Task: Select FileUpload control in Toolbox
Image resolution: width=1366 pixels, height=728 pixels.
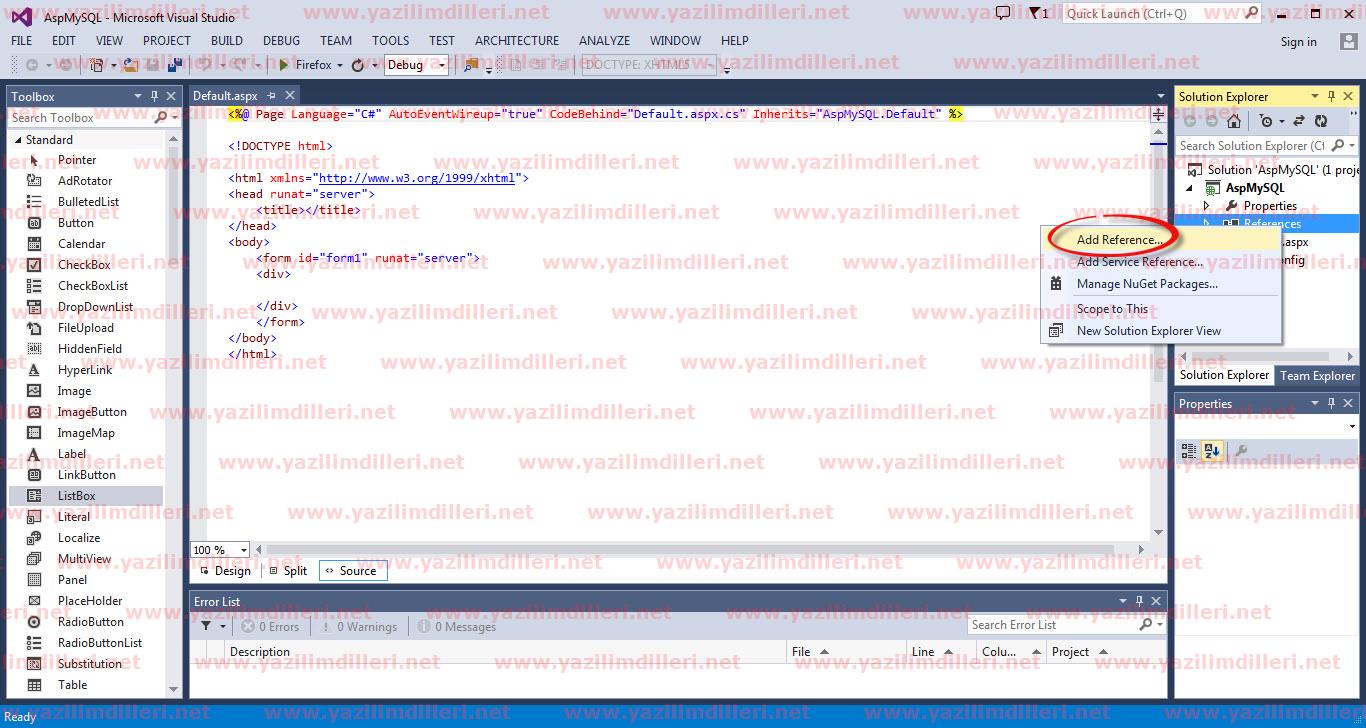Action: (86, 328)
